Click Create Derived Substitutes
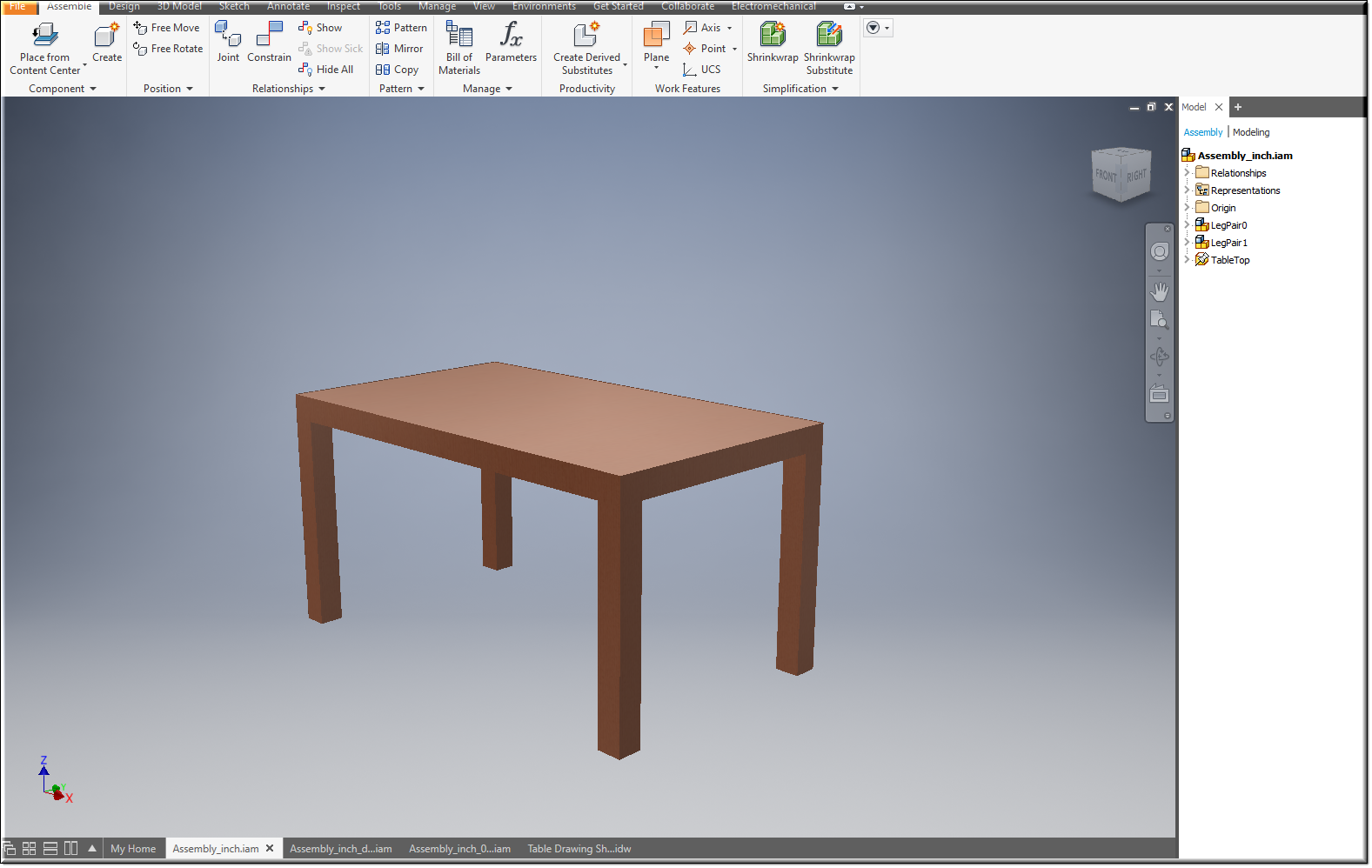 [x=586, y=48]
